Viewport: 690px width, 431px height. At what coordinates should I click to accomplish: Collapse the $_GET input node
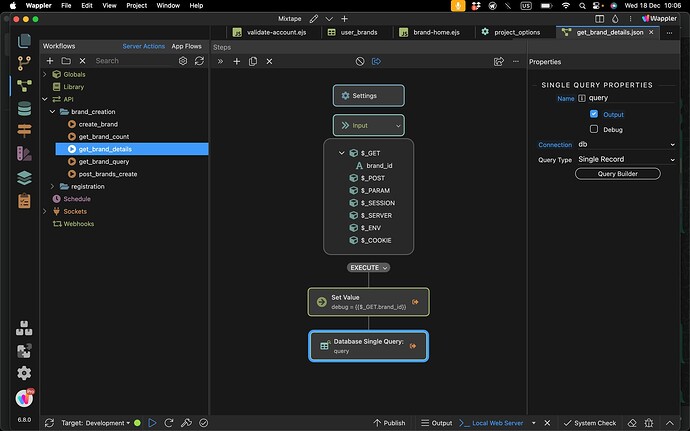pos(341,153)
